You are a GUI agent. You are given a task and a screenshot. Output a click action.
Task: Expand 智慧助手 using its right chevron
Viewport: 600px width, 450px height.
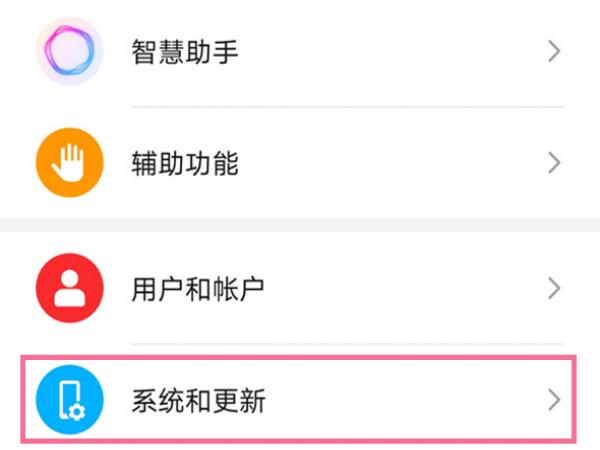(555, 51)
